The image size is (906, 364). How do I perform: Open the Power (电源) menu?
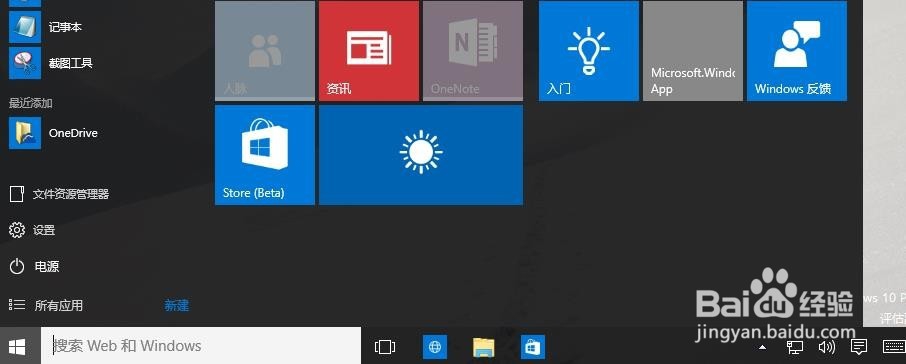click(34, 266)
